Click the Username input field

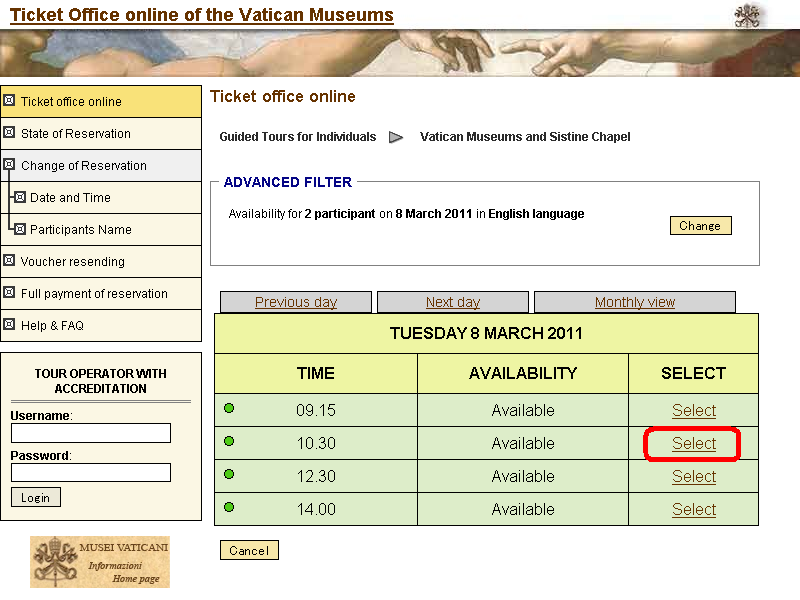91,433
